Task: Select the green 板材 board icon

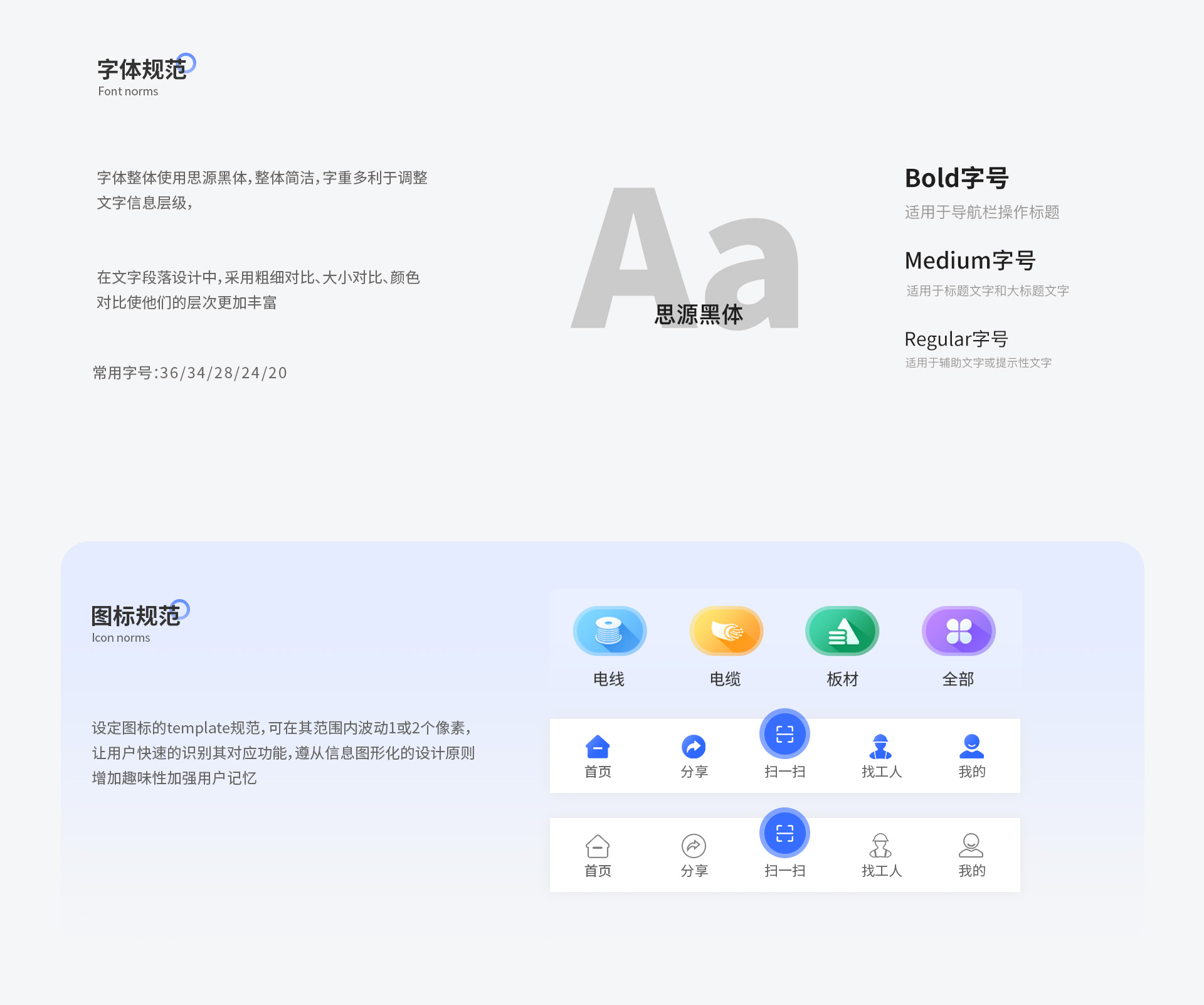Action: pyautogui.click(x=842, y=631)
